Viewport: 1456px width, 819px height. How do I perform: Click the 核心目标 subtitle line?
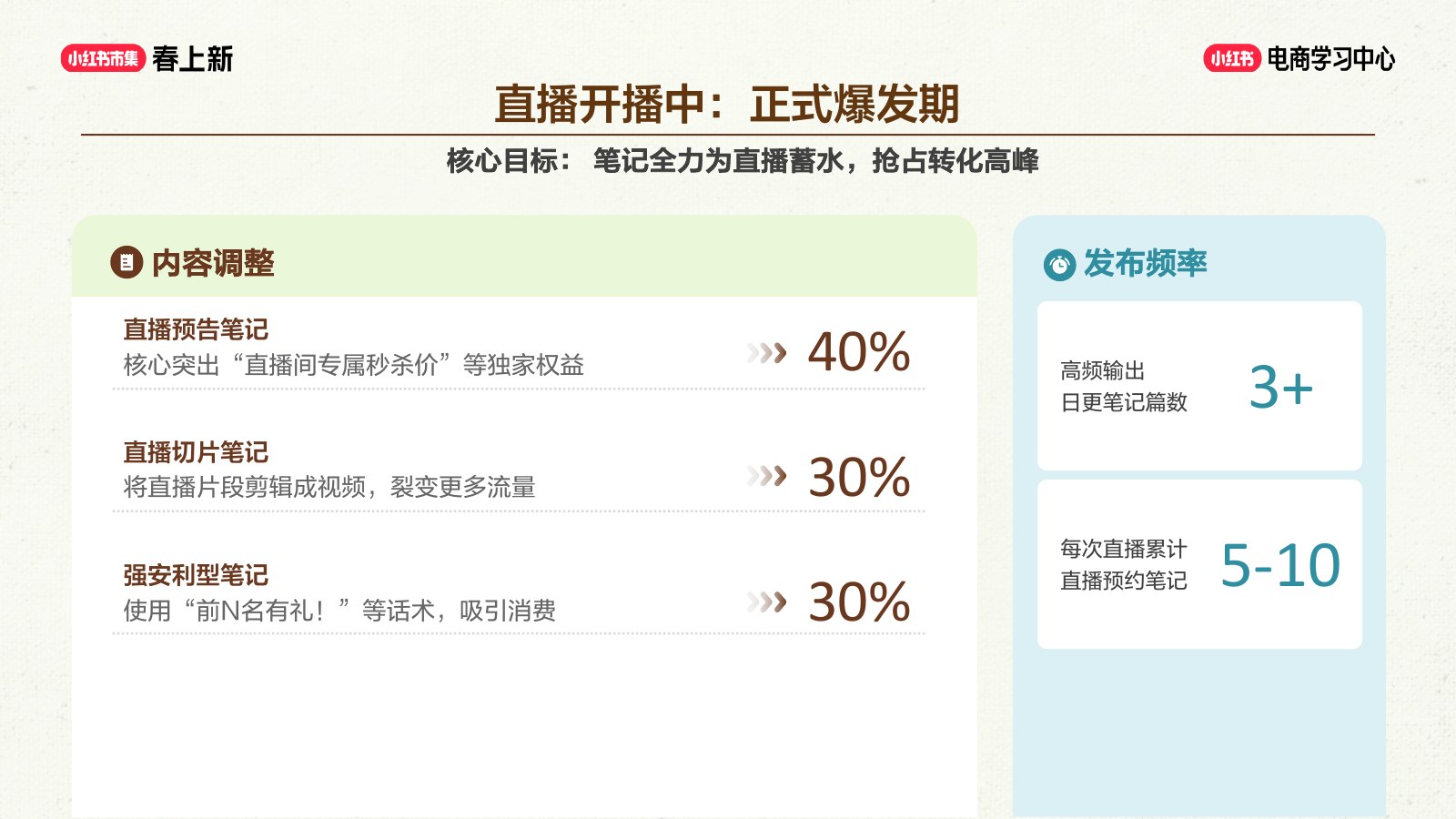(743, 161)
